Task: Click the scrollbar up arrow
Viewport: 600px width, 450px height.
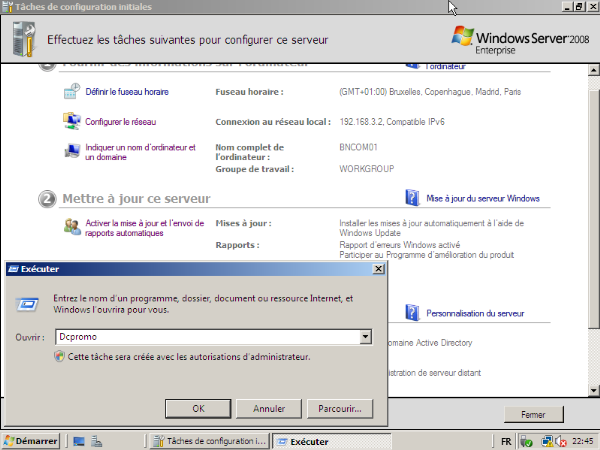Action: (593, 70)
